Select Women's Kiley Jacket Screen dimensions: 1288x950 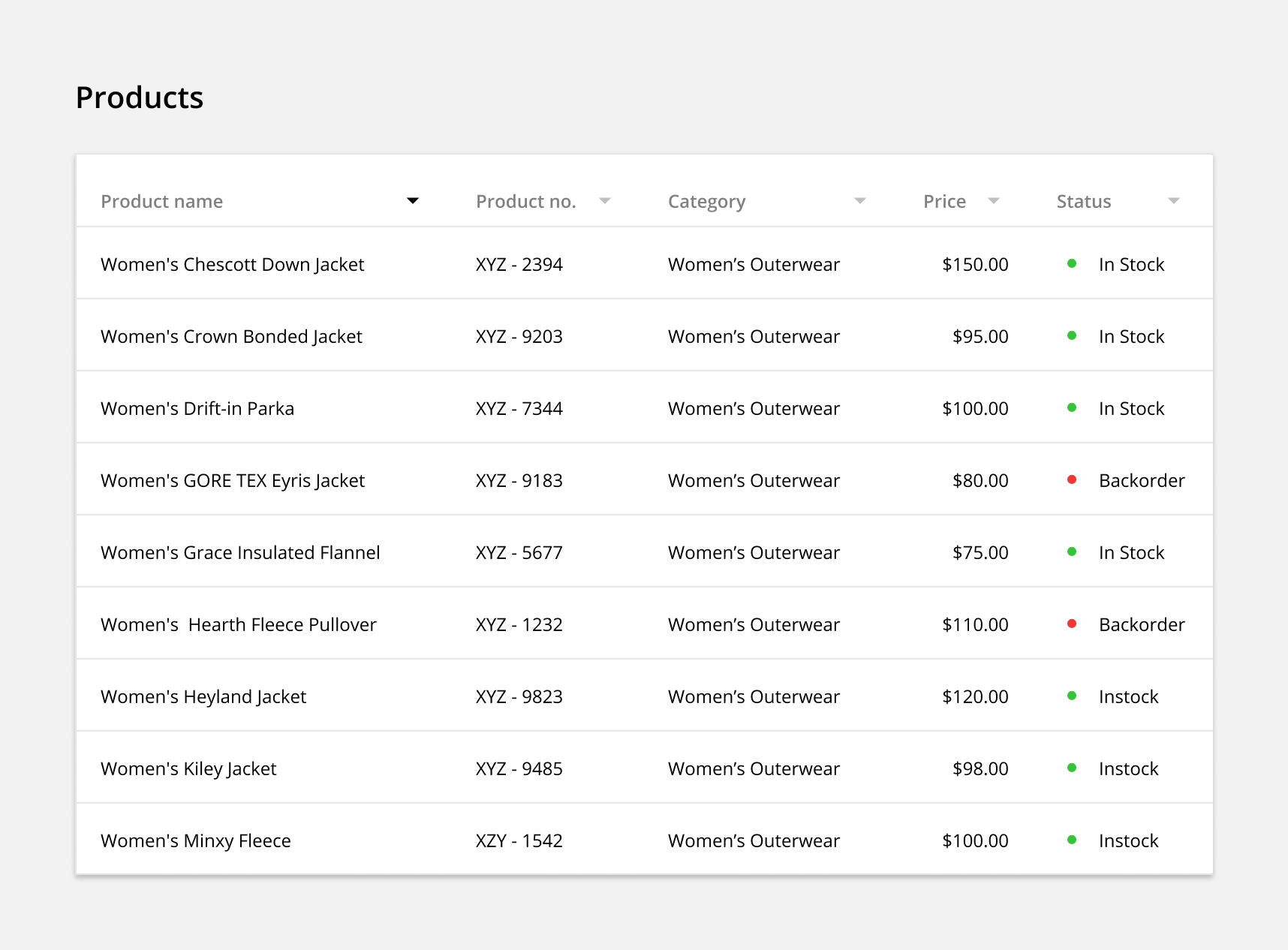(188, 768)
